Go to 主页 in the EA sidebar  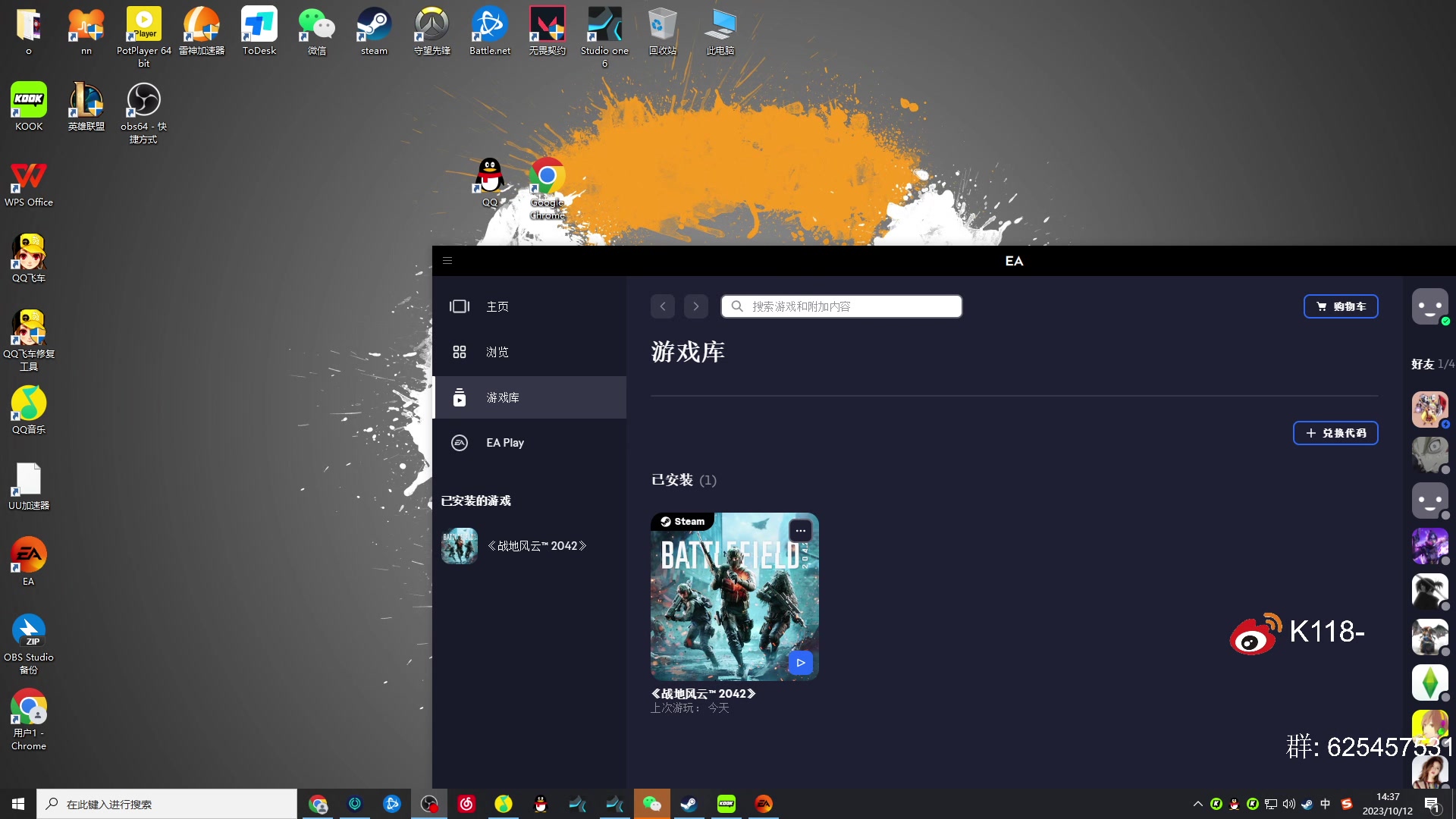click(x=529, y=306)
